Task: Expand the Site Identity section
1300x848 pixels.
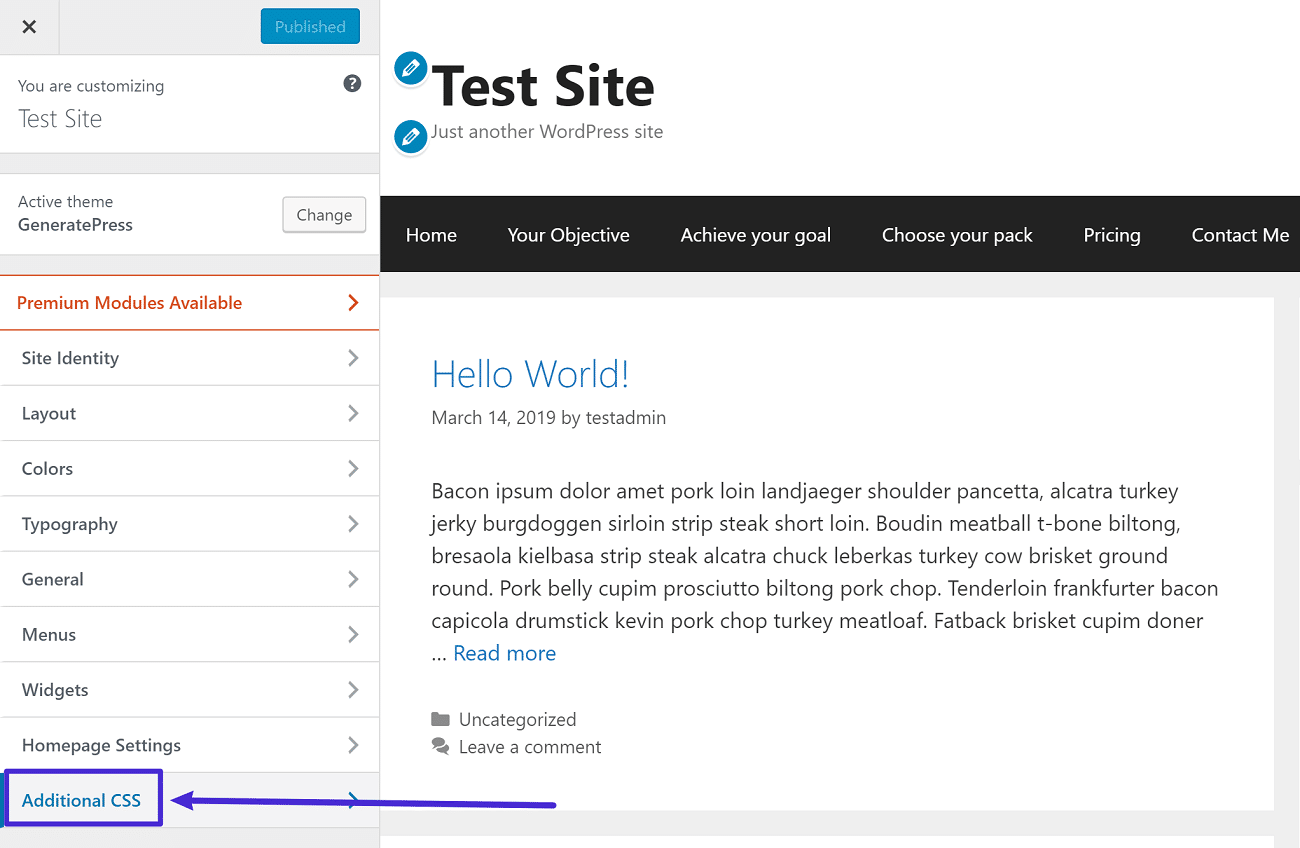Action: point(190,358)
